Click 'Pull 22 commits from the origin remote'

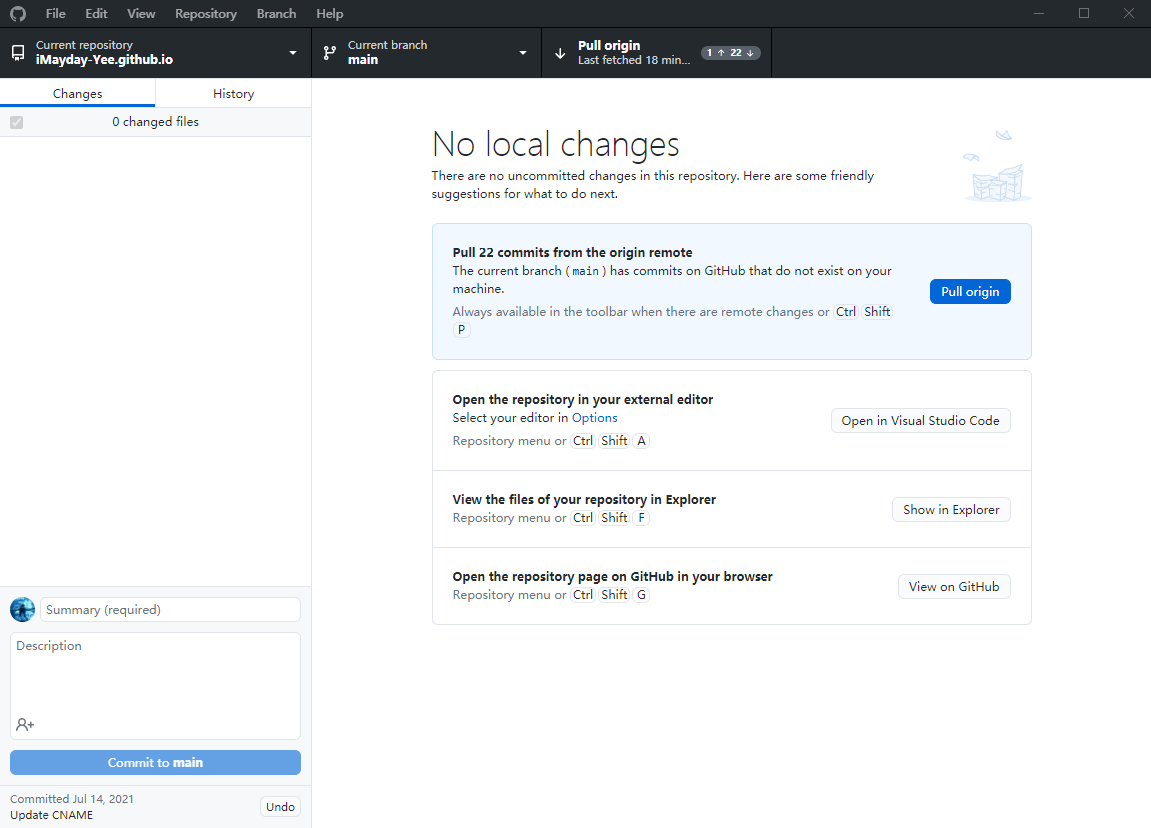[x=573, y=253]
